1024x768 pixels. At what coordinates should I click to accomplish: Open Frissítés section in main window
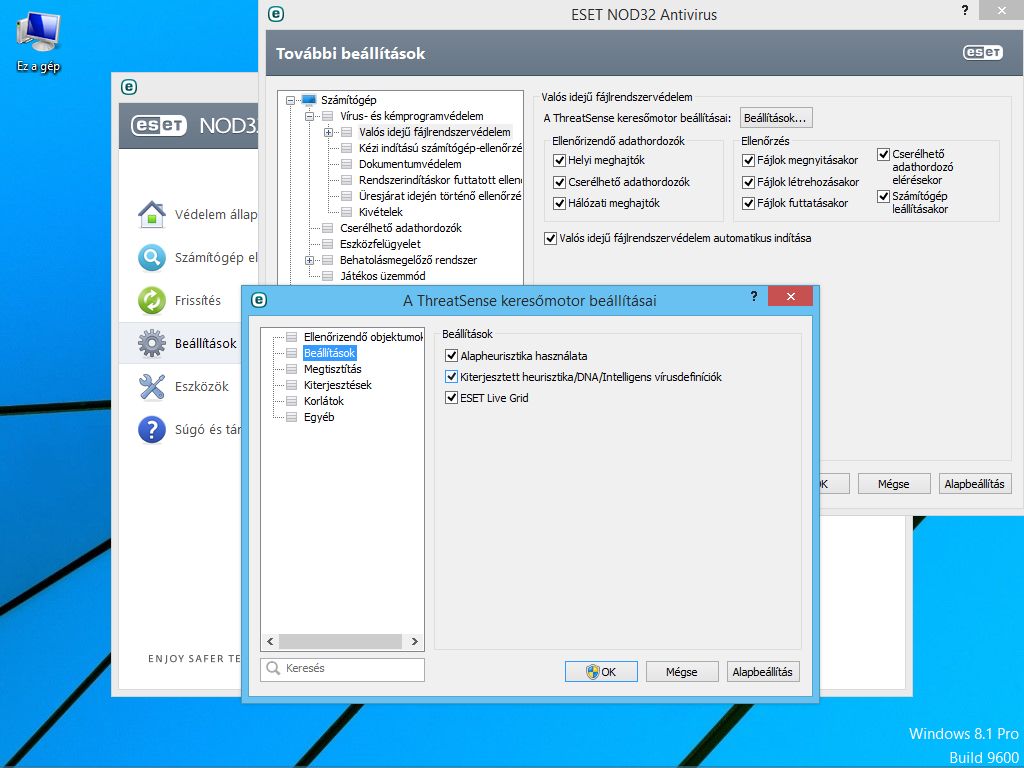[x=197, y=300]
